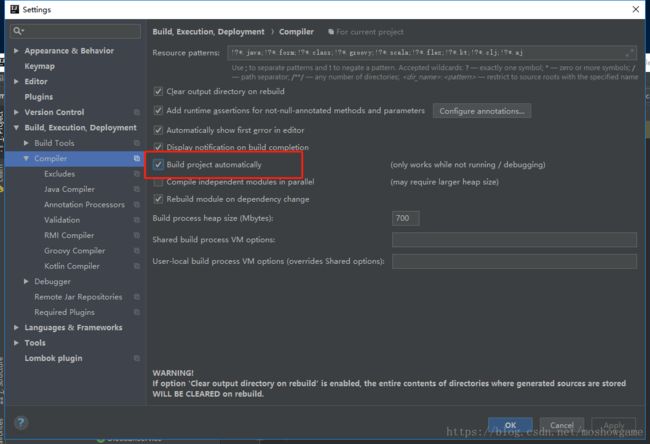Toggle Add runtime assertions checkbox
Viewport: 650px width, 444px height.
tap(158, 110)
